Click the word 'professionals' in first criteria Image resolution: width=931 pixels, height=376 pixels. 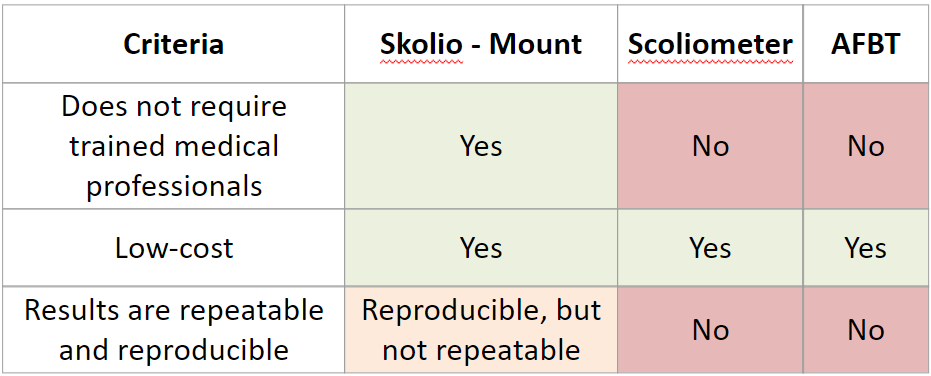click(x=174, y=187)
